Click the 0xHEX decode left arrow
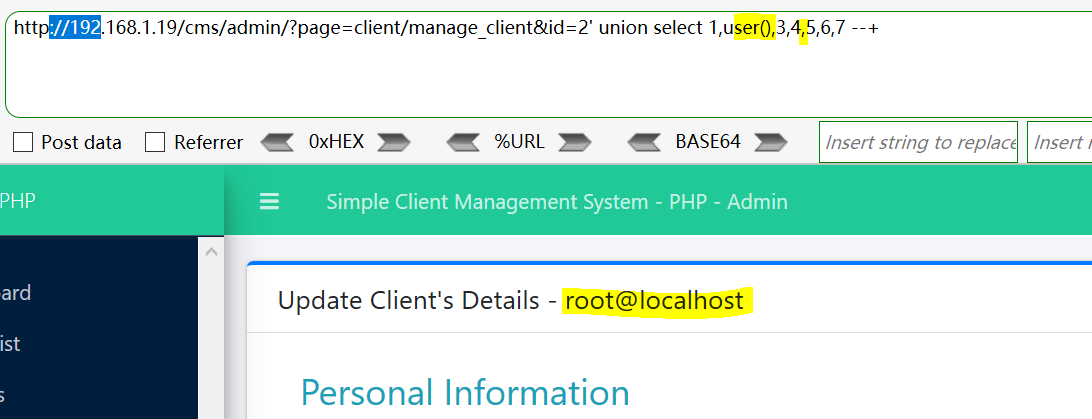Viewport: 1092px width, 419px height. [277, 143]
